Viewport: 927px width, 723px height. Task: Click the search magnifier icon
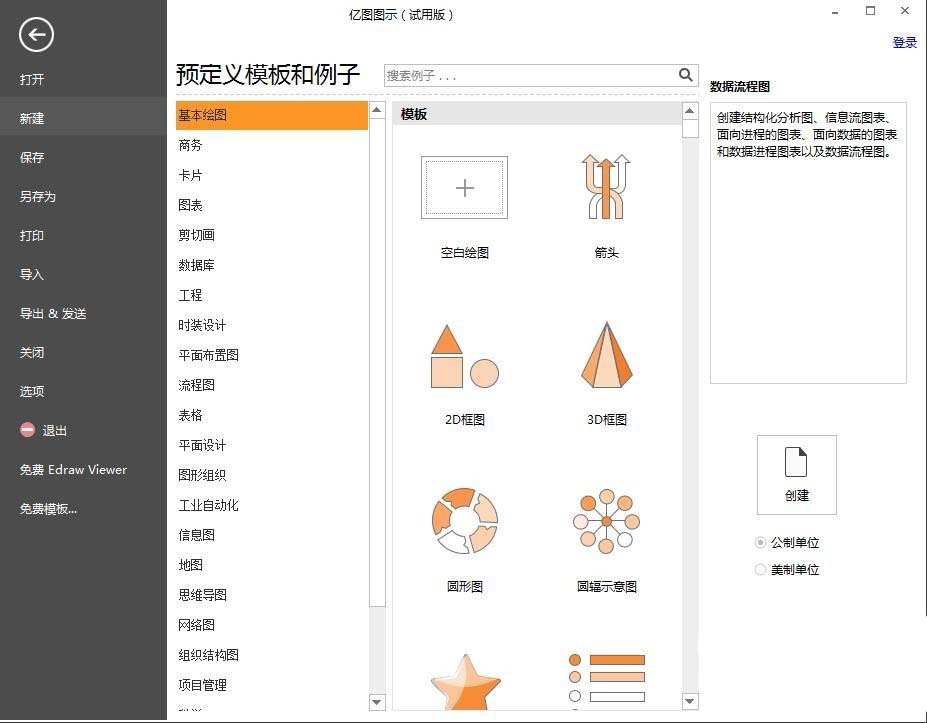[x=685, y=75]
